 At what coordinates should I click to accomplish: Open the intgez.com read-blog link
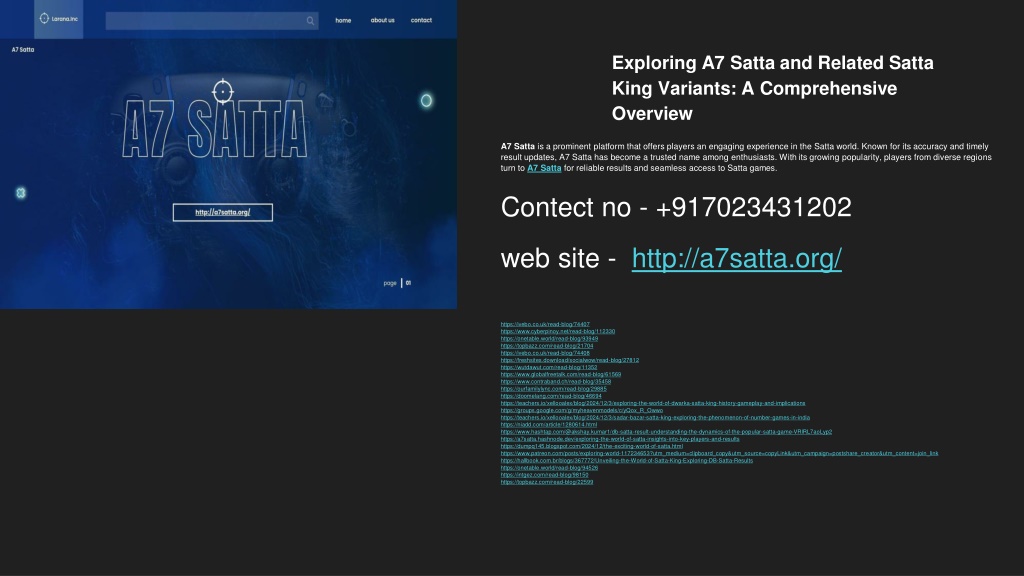[545, 475]
